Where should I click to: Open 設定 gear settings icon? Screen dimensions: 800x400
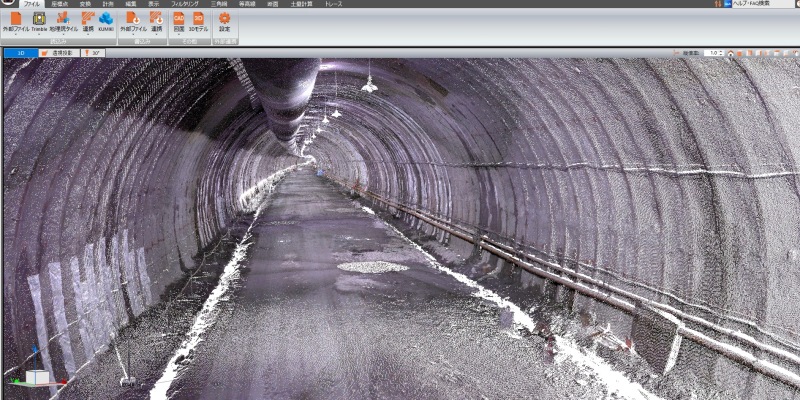tap(224, 19)
